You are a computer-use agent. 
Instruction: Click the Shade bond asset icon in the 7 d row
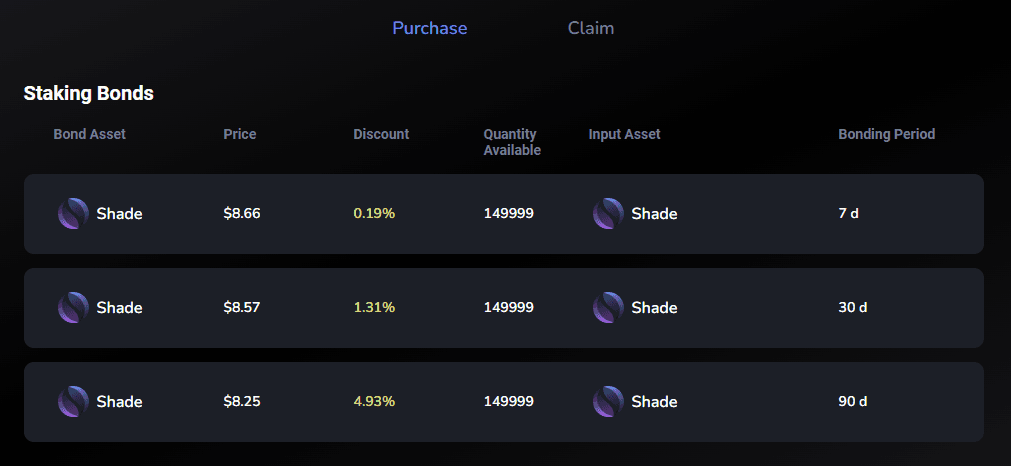[x=73, y=213]
